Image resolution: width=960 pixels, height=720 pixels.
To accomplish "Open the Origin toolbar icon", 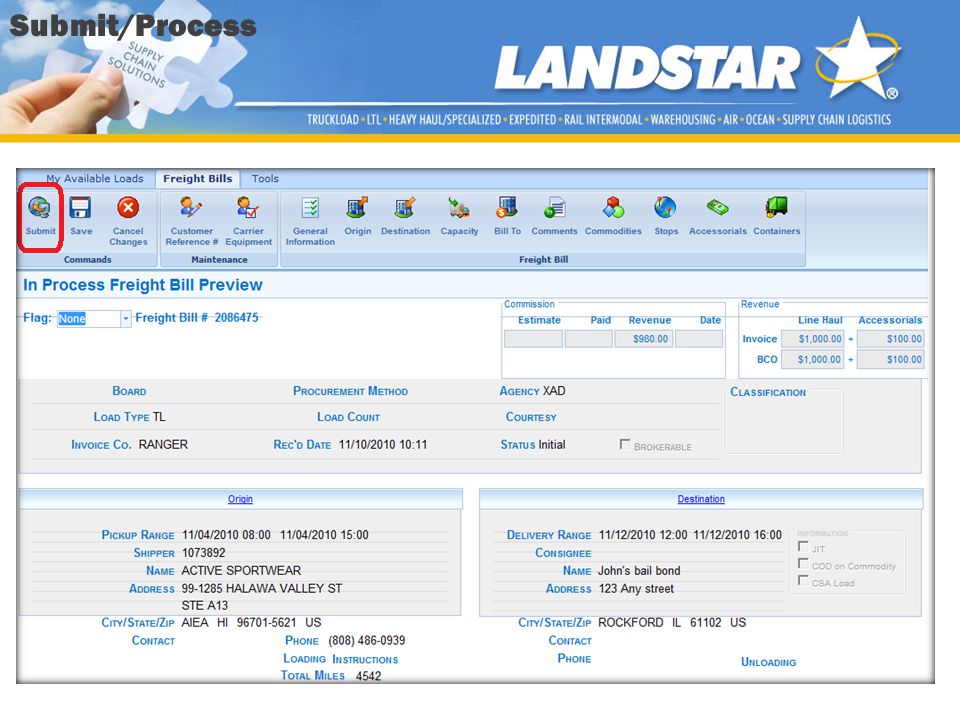I will click(x=358, y=208).
